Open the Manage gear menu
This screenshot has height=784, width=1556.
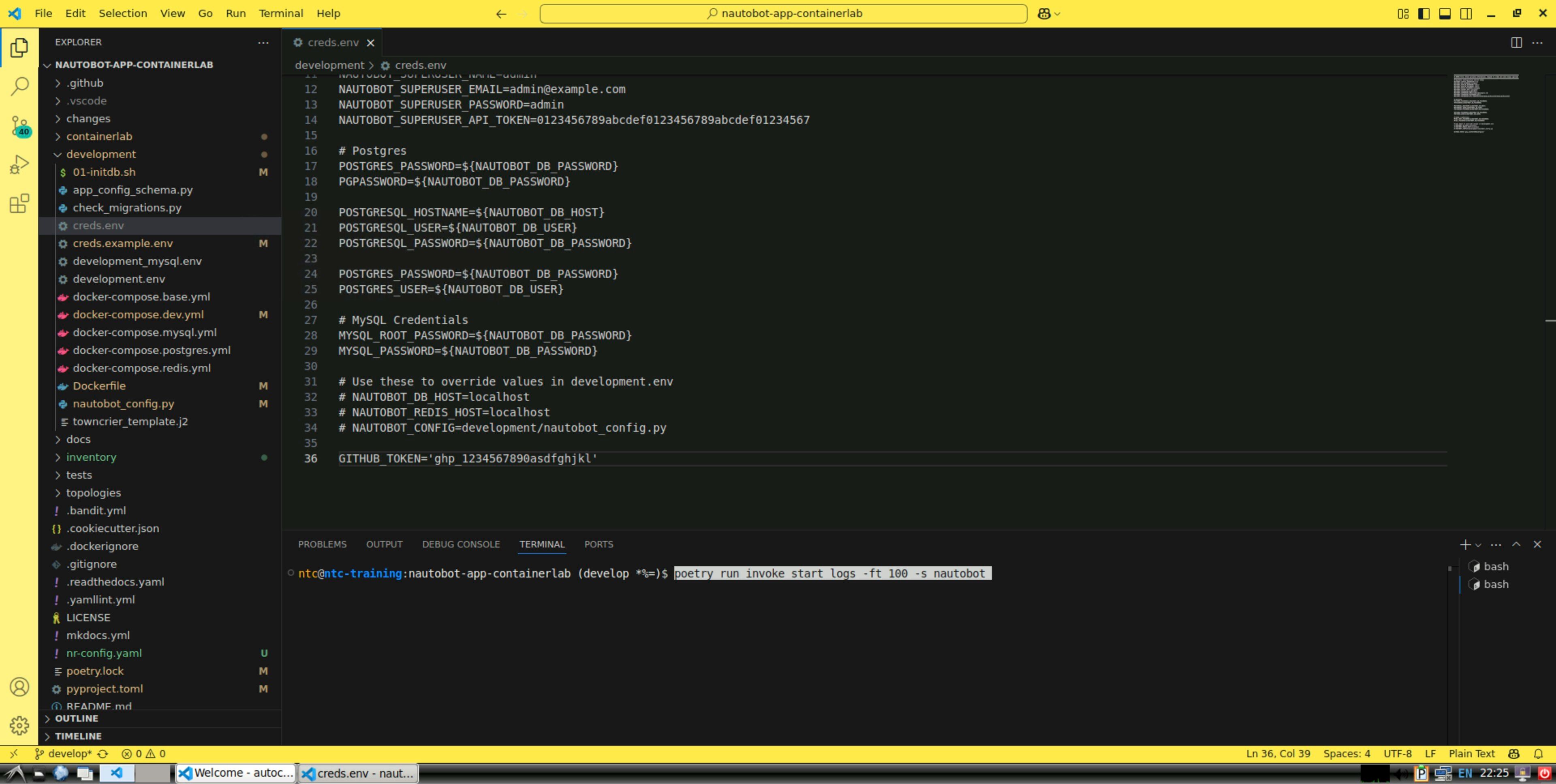[x=19, y=725]
